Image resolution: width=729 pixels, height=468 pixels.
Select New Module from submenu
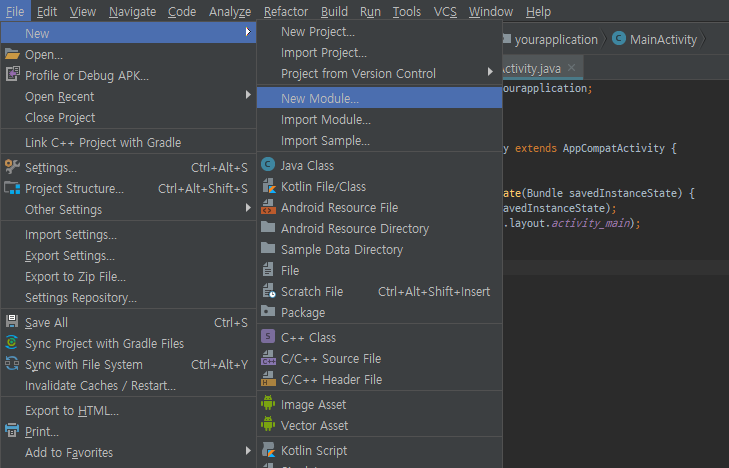point(320,98)
